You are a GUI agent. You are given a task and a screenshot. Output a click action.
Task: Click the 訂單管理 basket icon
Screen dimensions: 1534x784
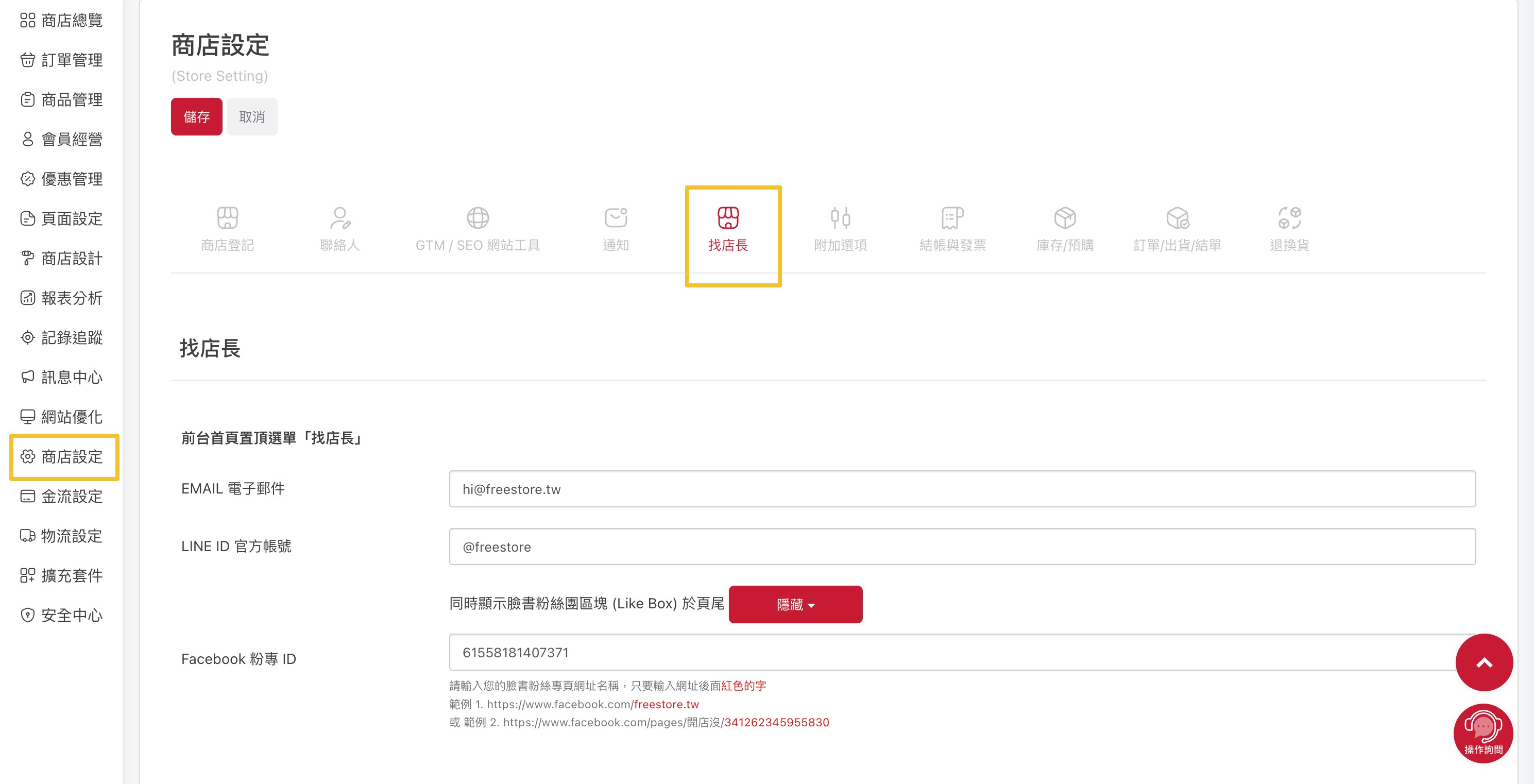click(x=27, y=60)
